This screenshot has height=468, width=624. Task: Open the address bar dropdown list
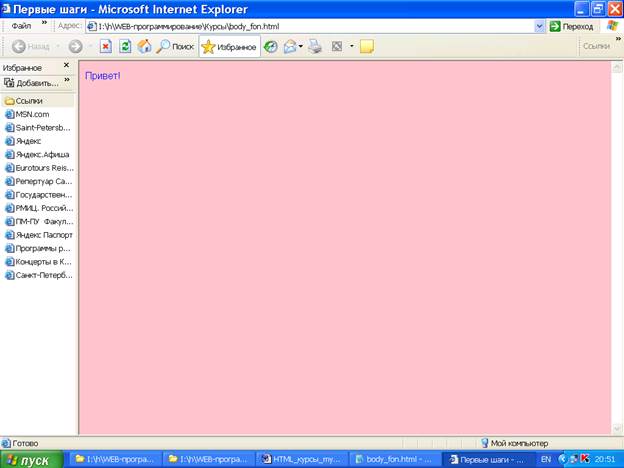[539, 27]
